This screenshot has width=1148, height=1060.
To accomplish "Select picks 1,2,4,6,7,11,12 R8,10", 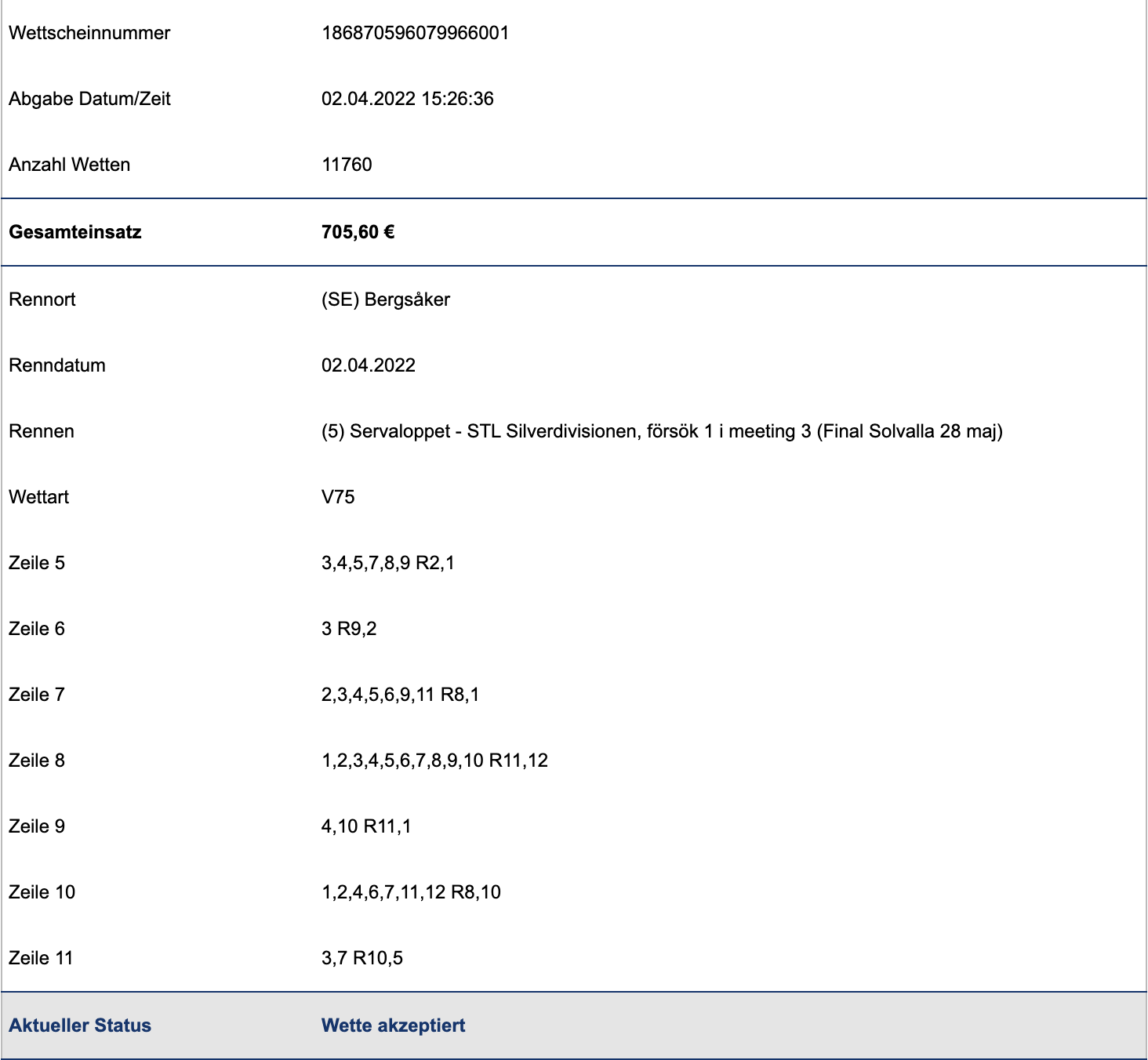I will click(x=412, y=892).
